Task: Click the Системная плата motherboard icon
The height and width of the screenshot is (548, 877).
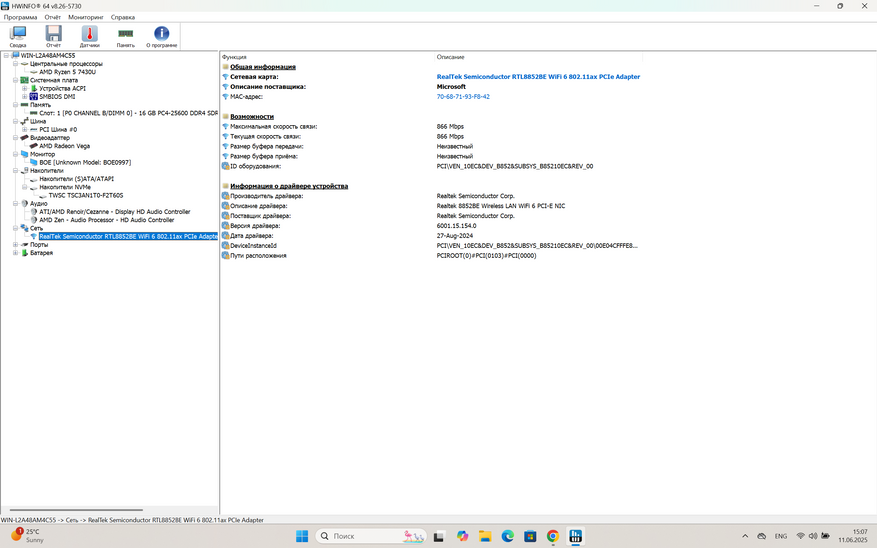Action: (24, 80)
